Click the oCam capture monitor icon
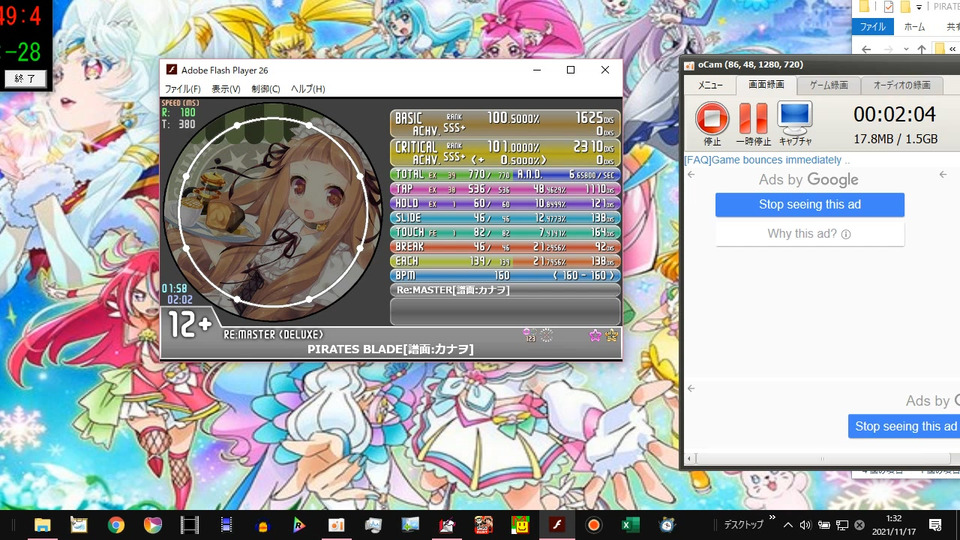Viewport: 960px width, 540px height. [x=795, y=118]
